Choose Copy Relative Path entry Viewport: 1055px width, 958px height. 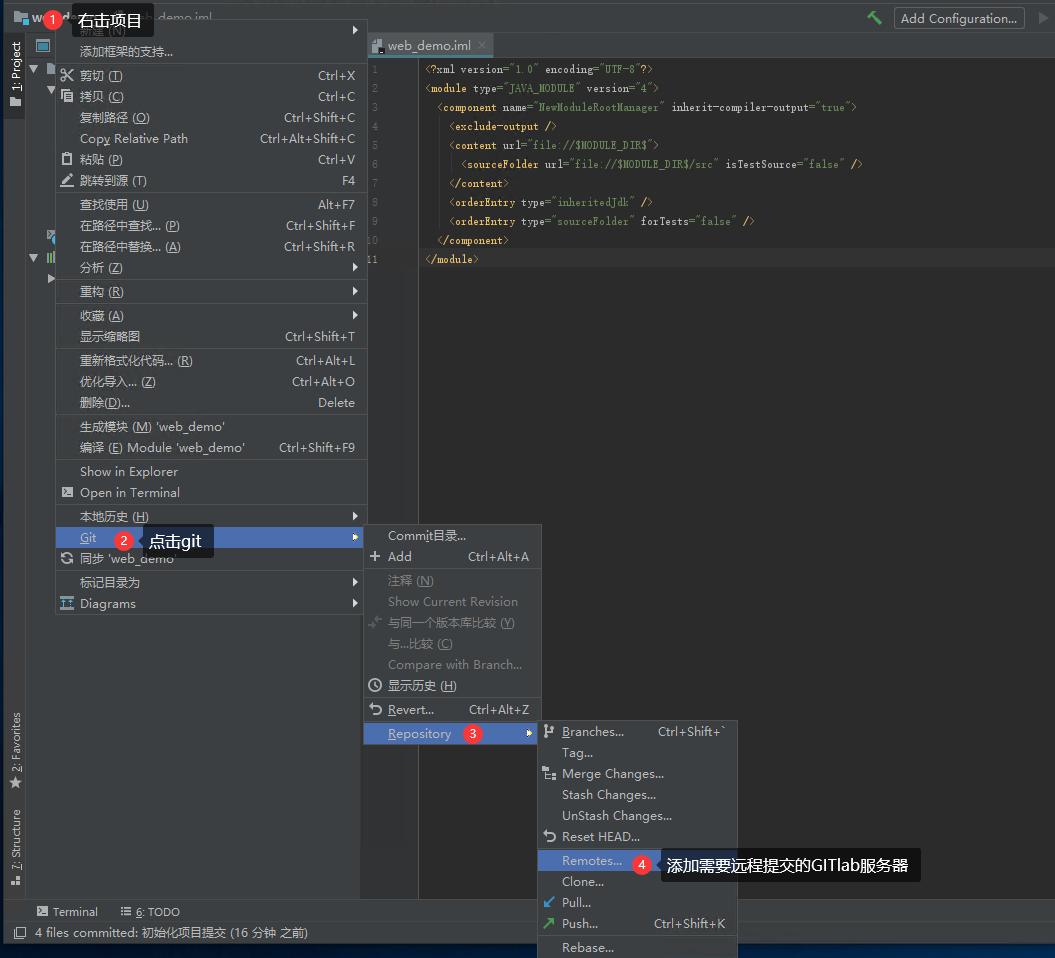pyautogui.click(x=211, y=139)
